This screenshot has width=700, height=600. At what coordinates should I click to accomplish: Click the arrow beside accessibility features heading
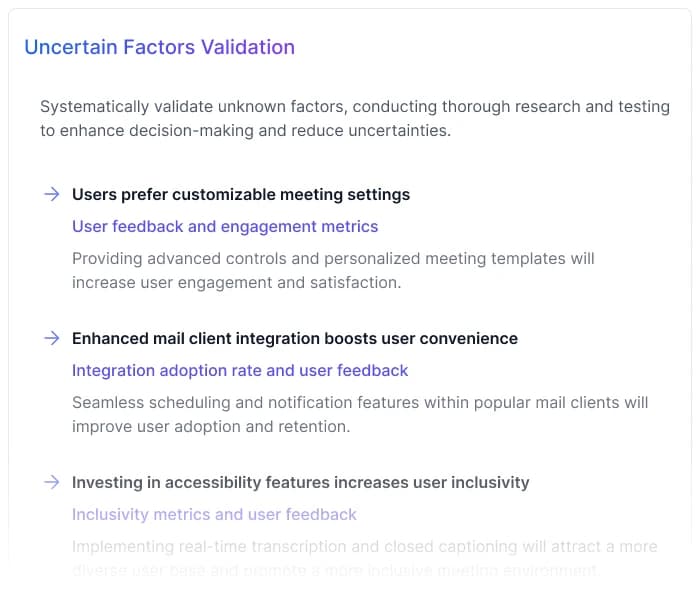pos(51,482)
